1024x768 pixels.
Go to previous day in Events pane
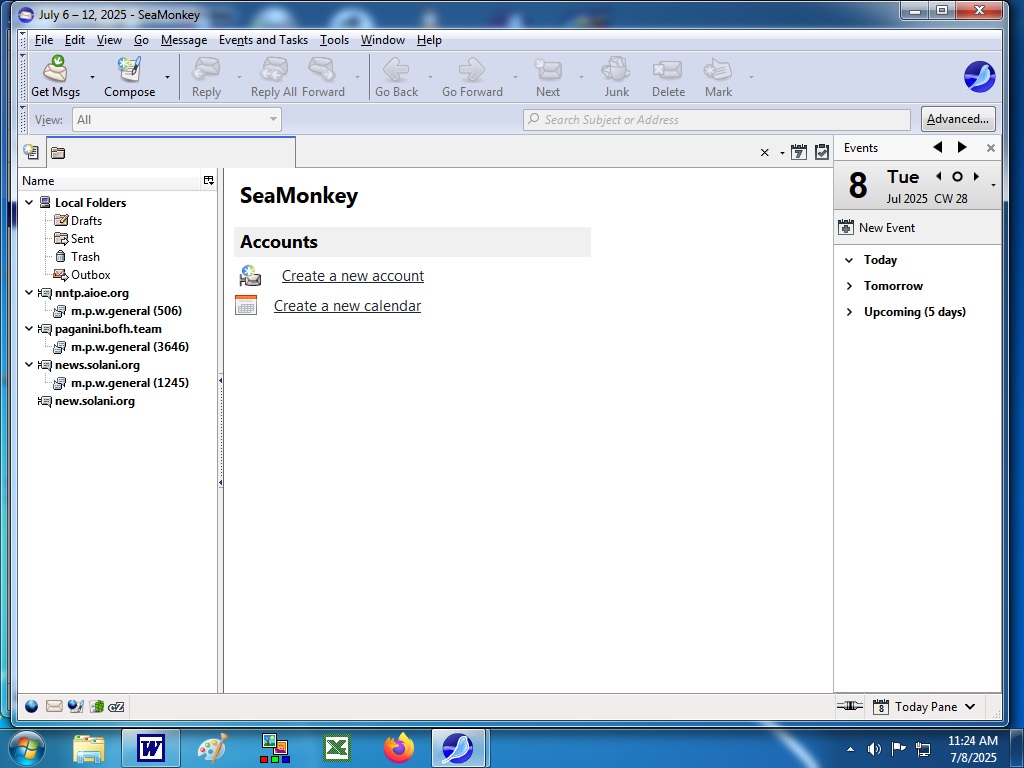point(938,176)
